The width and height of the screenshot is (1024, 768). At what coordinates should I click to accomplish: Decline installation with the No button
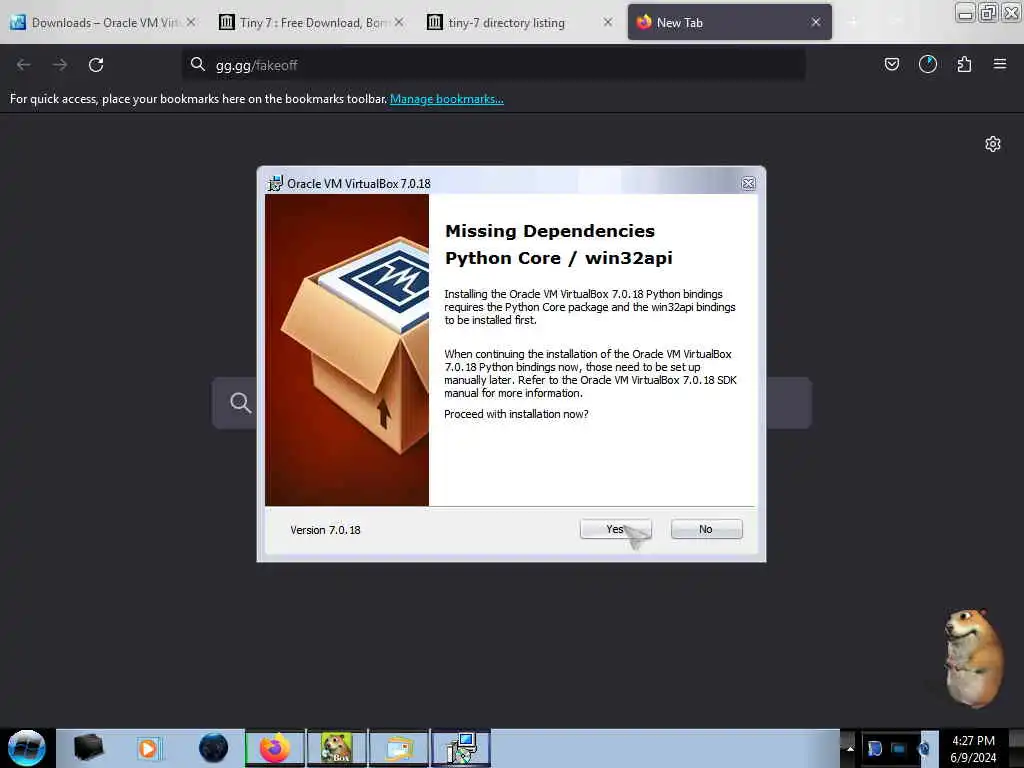pyautogui.click(x=706, y=529)
